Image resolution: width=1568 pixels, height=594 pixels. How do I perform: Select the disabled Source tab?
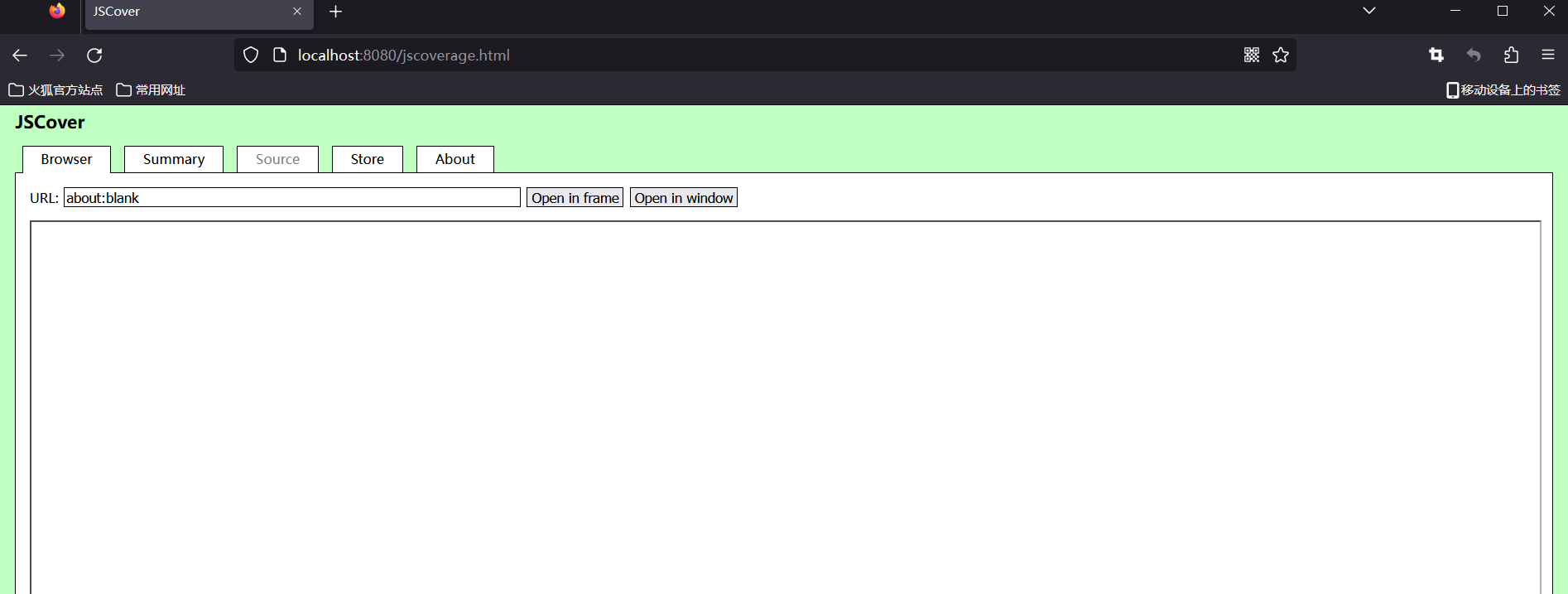(277, 159)
